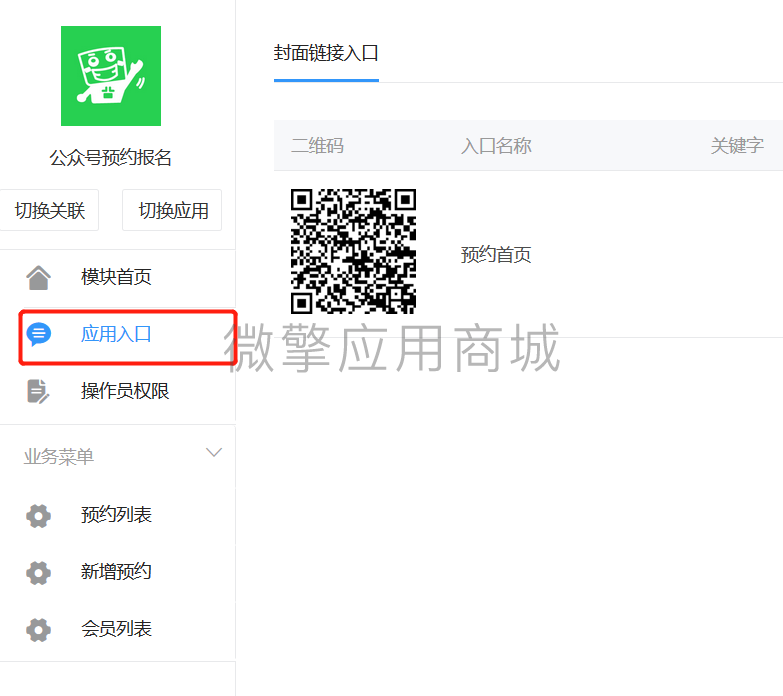Click the 关键字 column header
783x696 pixels.
[x=737, y=146]
